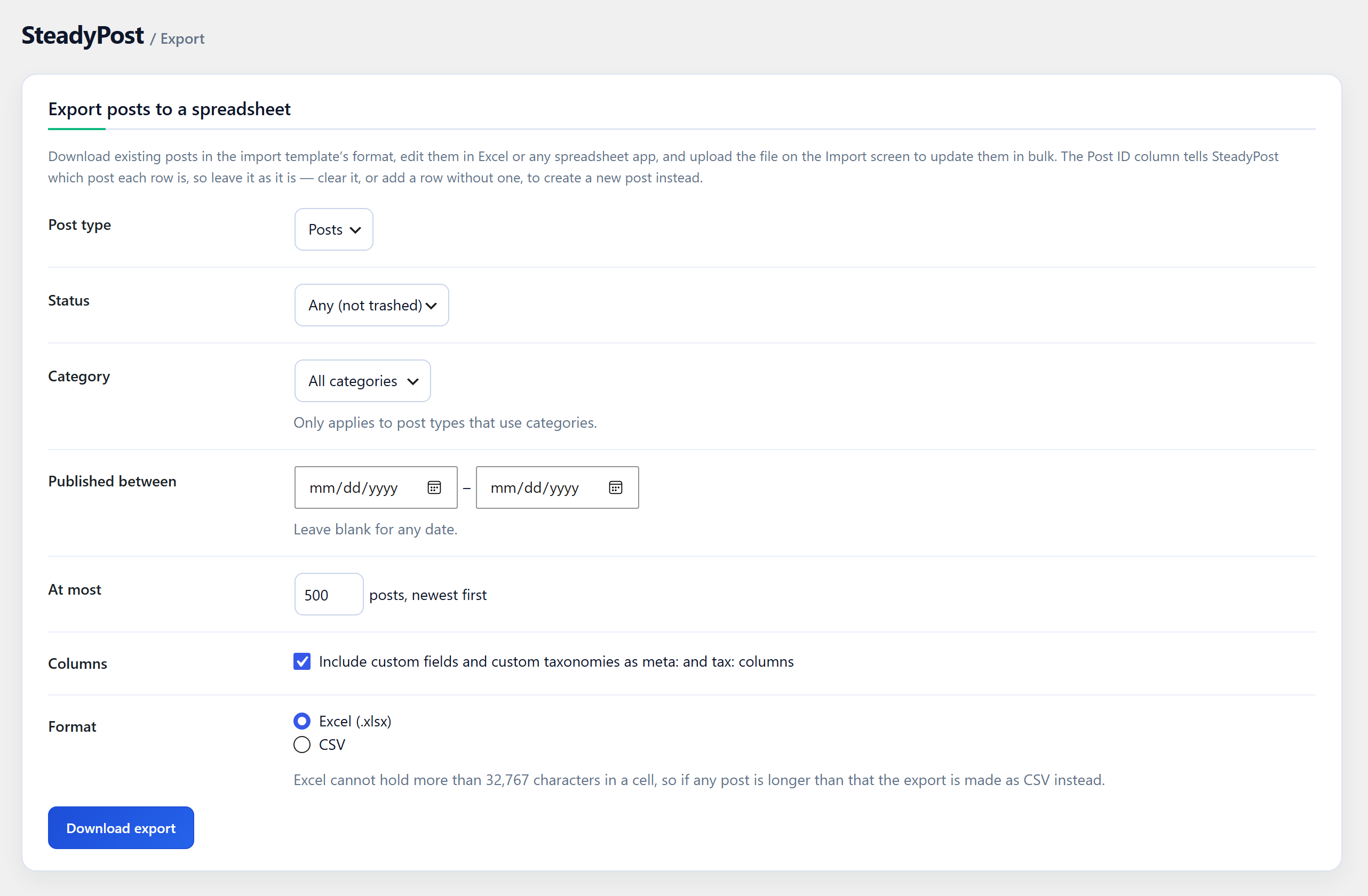Click the Published between label
The width and height of the screenshot is (1368, 896).
tap(112, 481)
